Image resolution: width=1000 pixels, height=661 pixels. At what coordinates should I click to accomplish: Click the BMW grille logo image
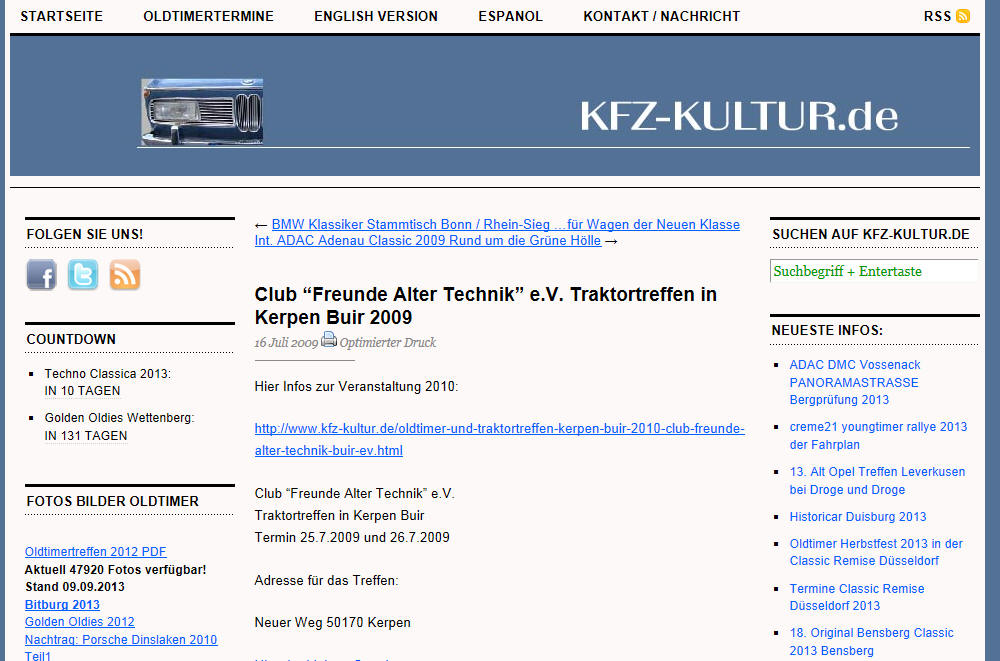(x=202, y=112)
